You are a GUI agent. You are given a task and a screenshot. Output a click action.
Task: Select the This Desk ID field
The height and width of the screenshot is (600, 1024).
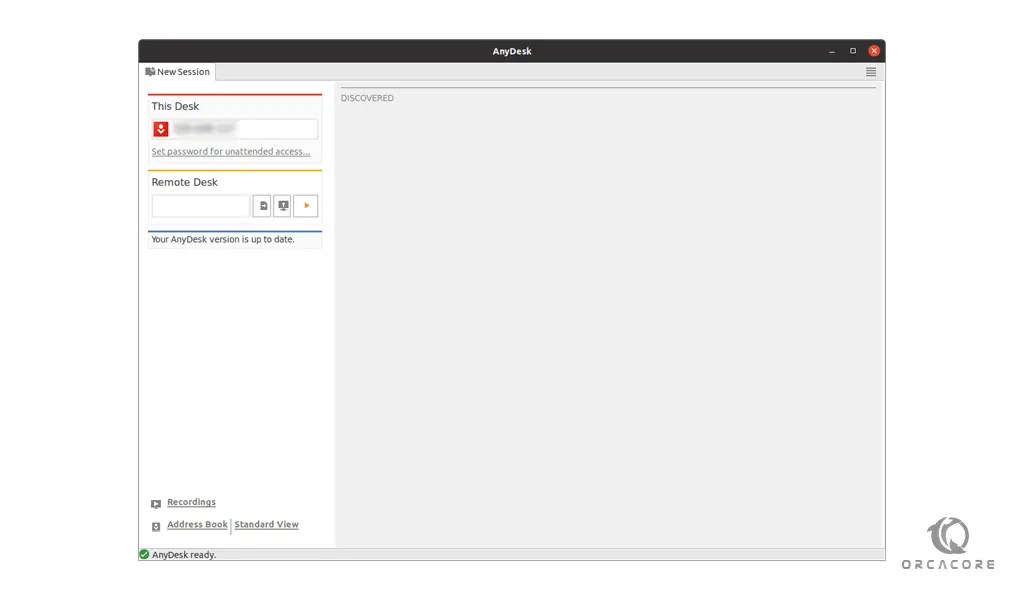click(245, 128)
